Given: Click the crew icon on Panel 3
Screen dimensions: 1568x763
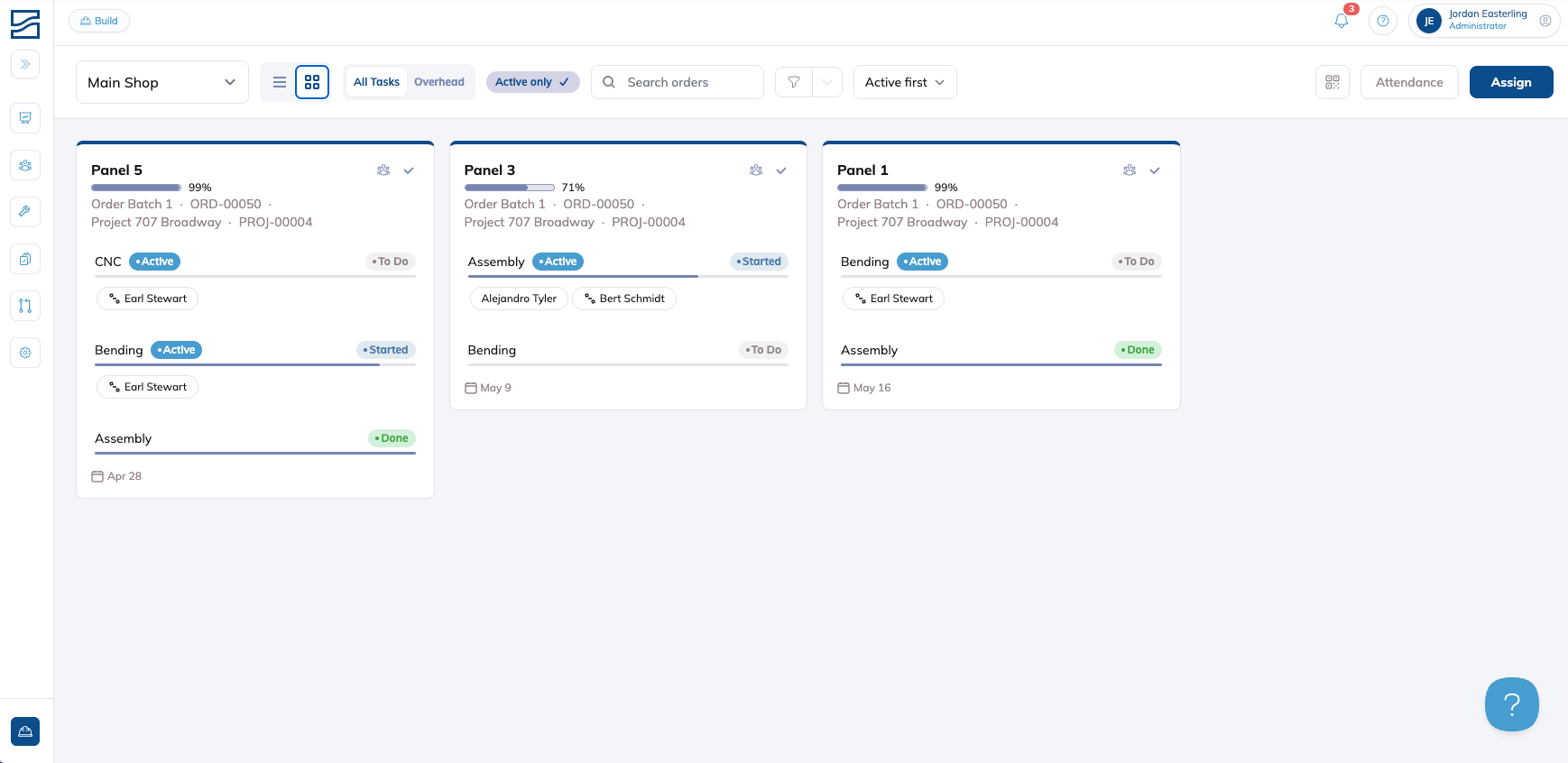Looking at the screenshot, I should 756,170.
